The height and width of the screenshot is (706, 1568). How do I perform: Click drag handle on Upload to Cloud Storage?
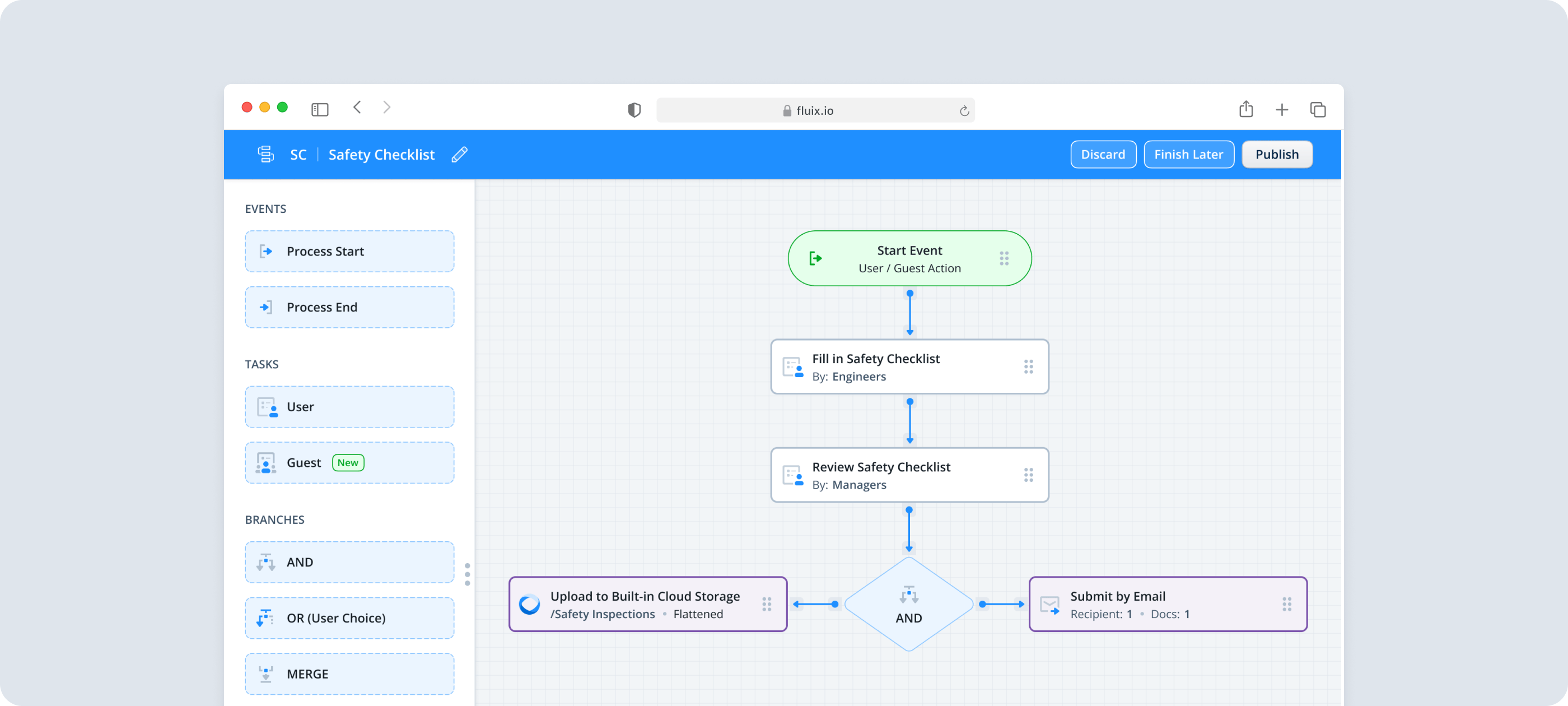766,604
